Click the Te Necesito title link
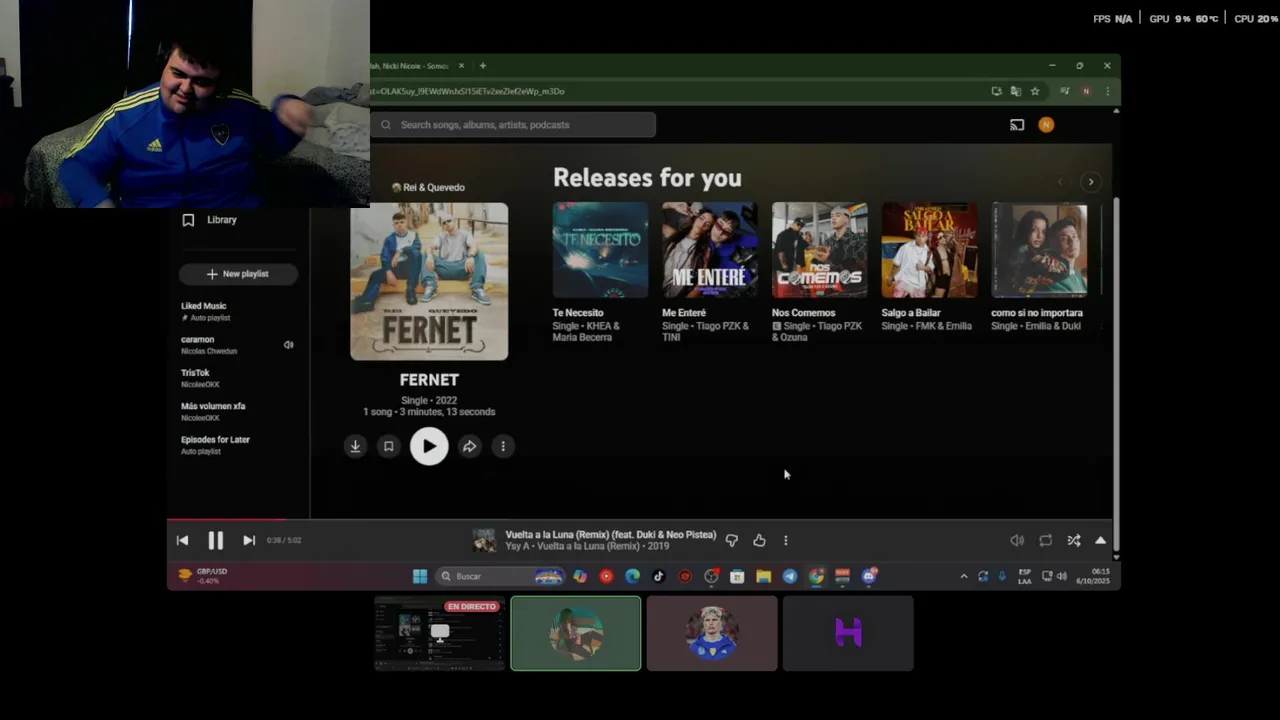Screen dimensions: 1280x720 578,313
